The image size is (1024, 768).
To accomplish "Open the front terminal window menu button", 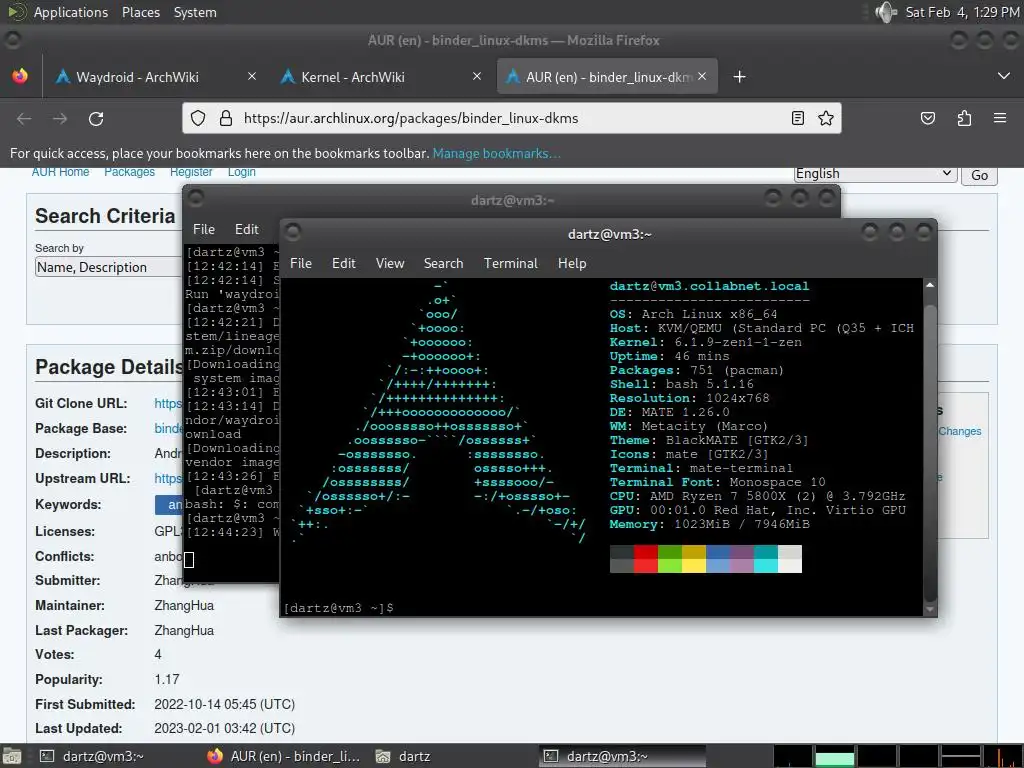I will [294, 231].
